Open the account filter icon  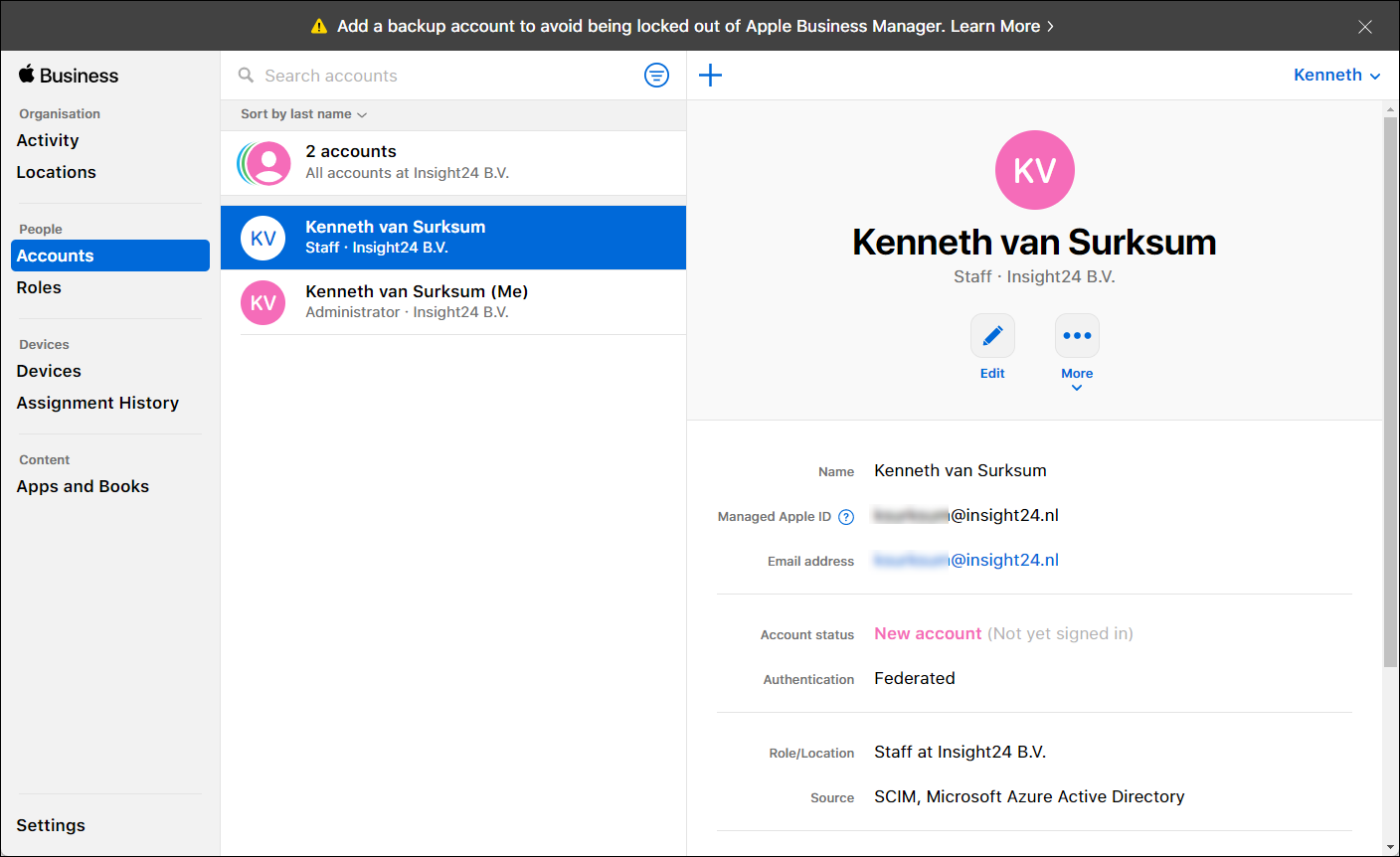coord(656,75)
